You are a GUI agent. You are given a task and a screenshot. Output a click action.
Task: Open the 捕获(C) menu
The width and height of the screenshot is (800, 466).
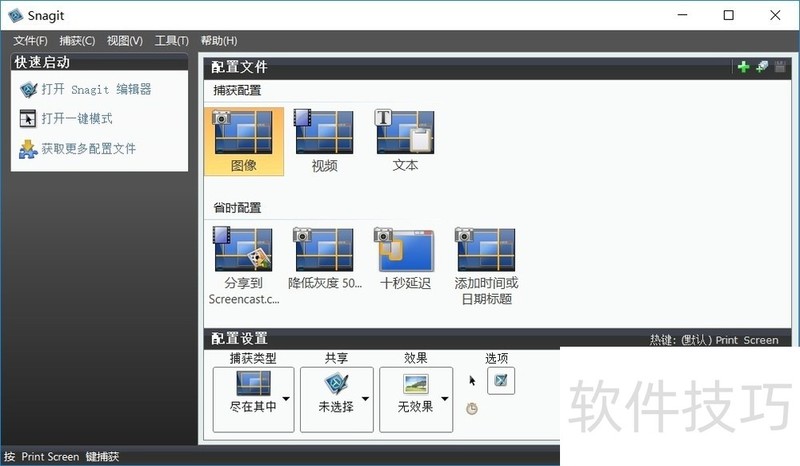(77, 41)
